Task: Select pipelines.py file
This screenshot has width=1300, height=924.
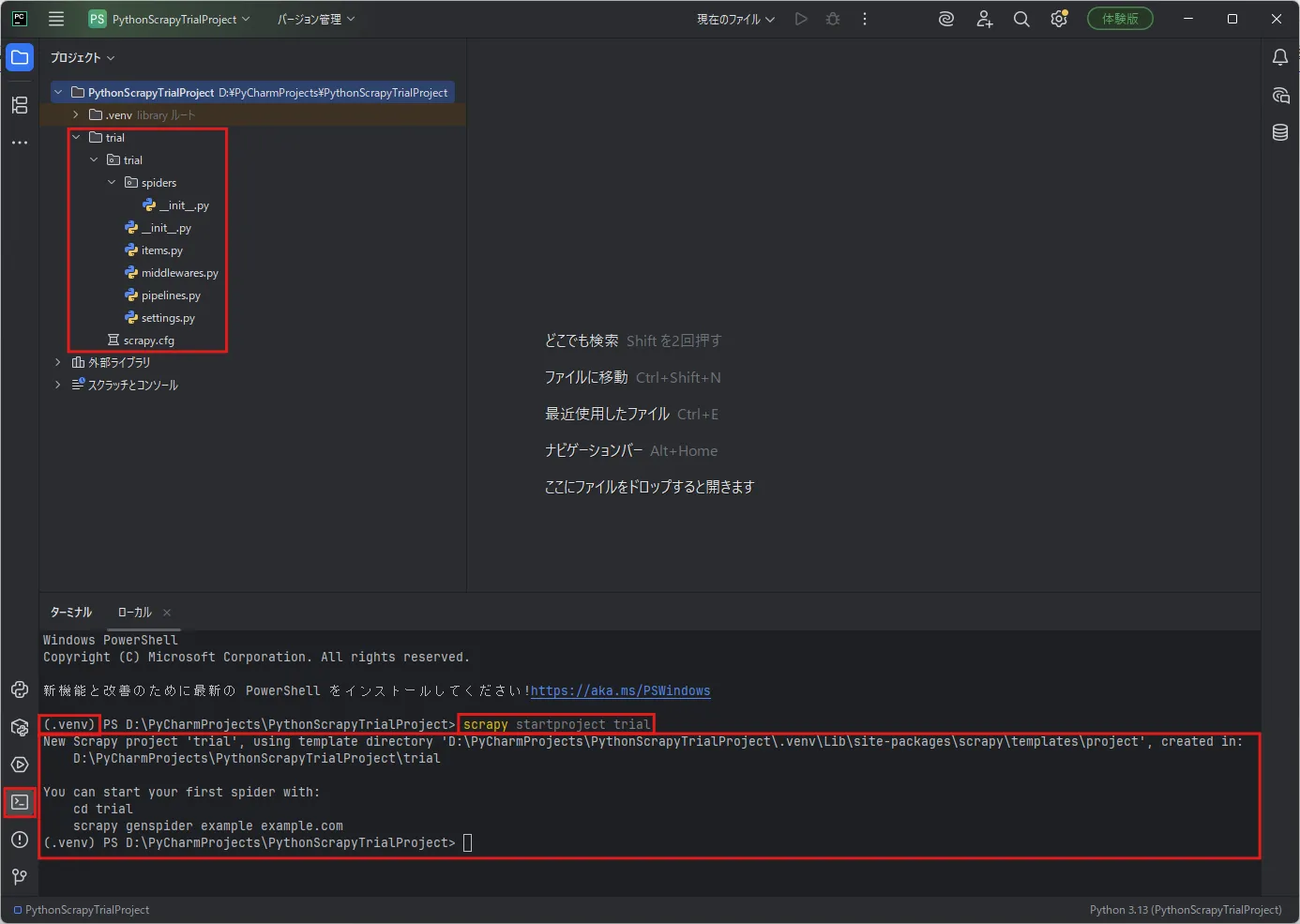Action: coord(162,295)
